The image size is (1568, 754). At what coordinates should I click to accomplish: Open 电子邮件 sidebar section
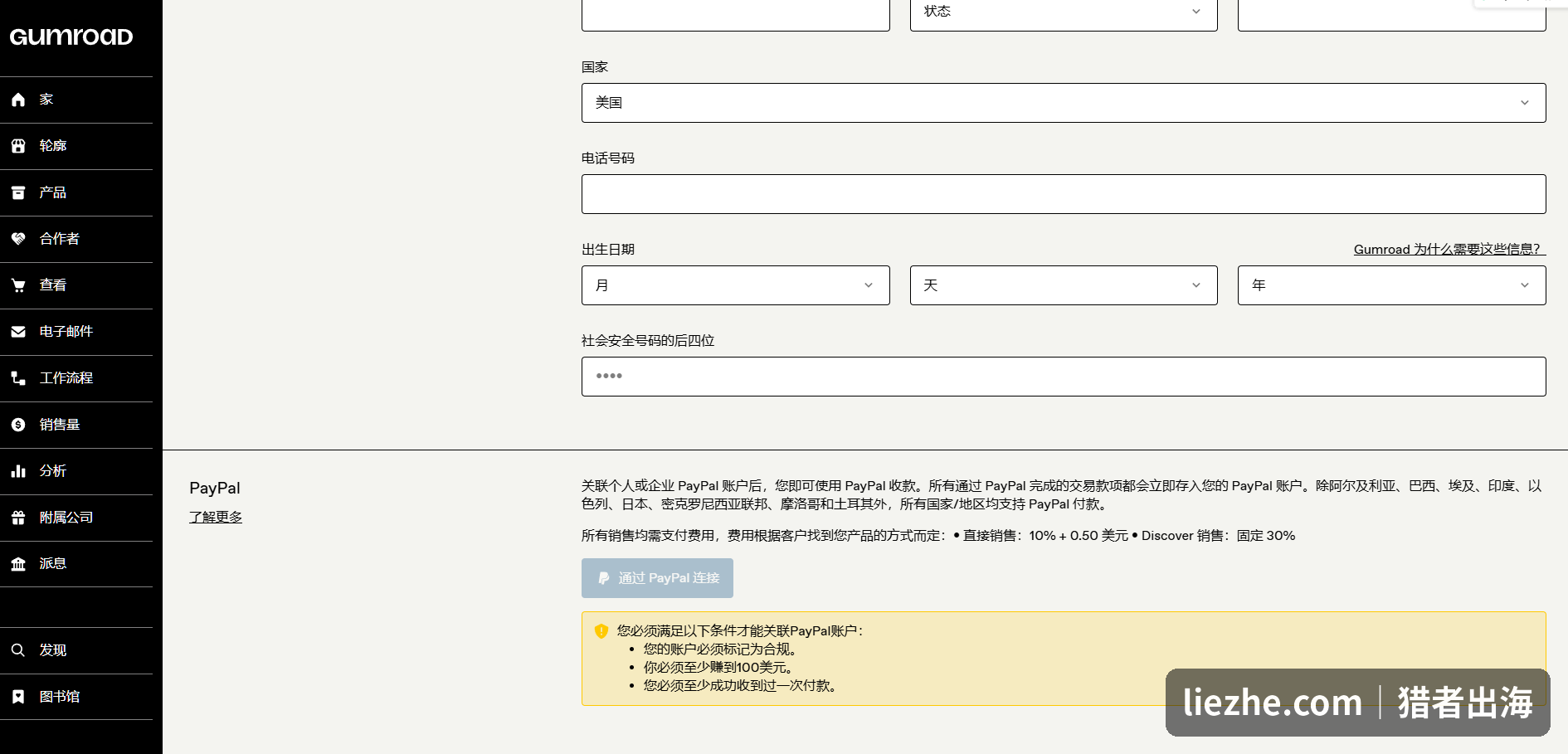[x=76, y=332]
